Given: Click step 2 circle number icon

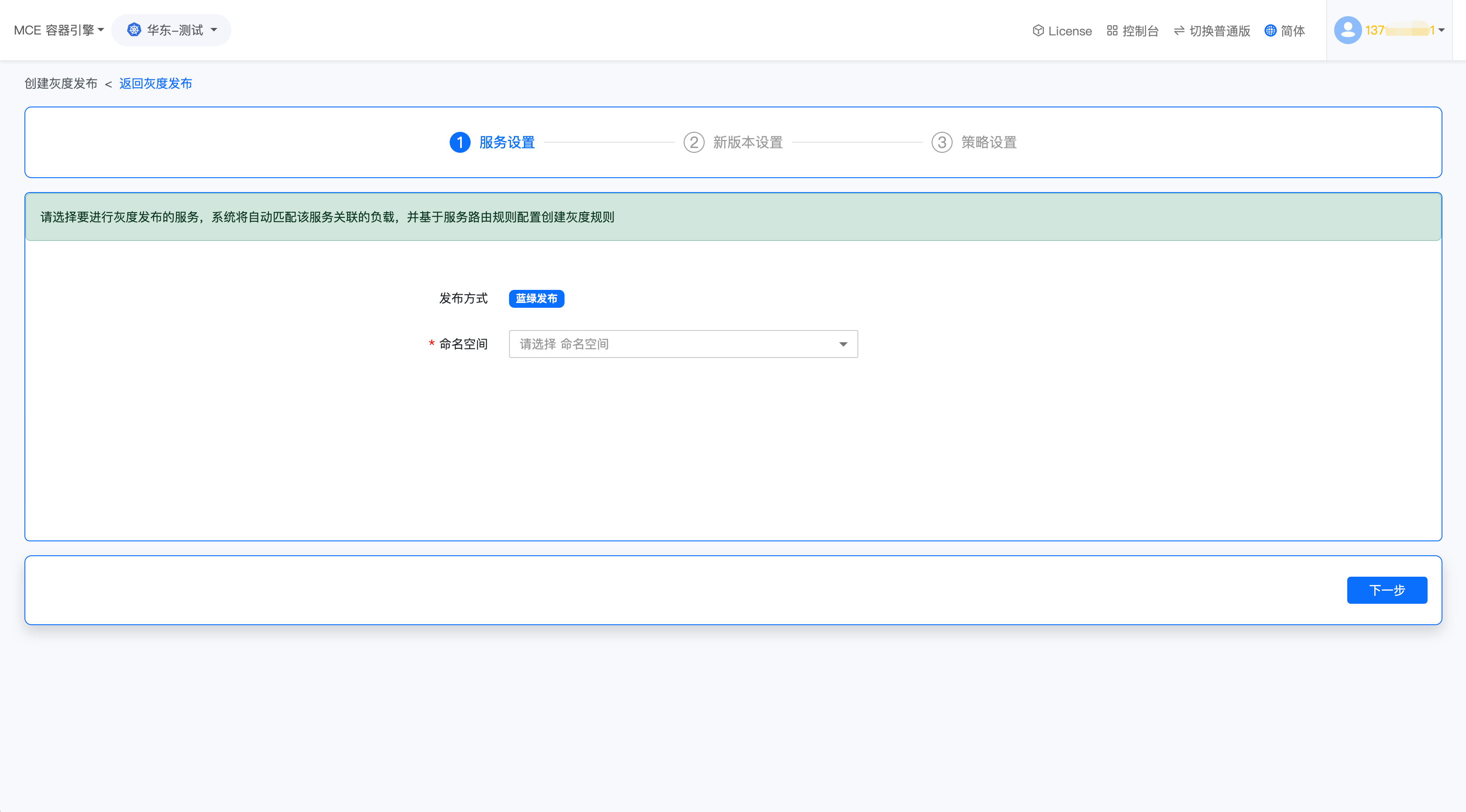Looking at the screenshot, I should [x=694, y=142].
